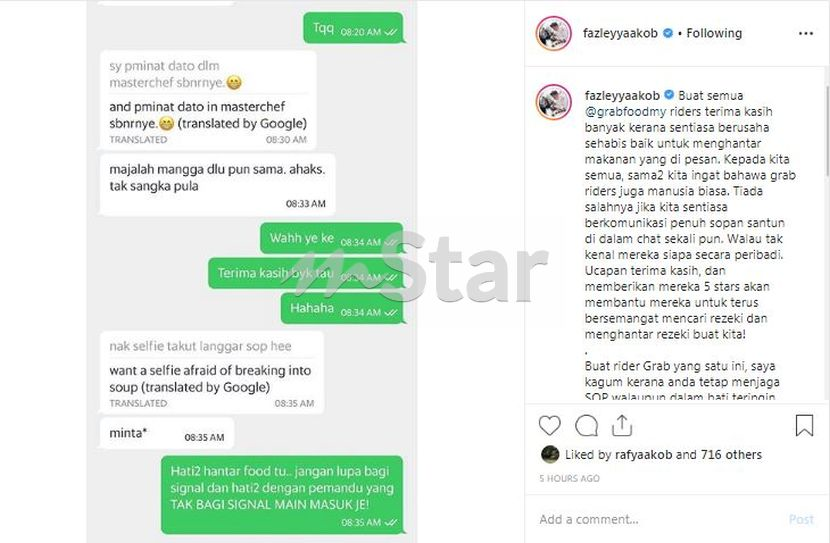Share the post using share icon
830x543 pixels.
click(622, 426)
